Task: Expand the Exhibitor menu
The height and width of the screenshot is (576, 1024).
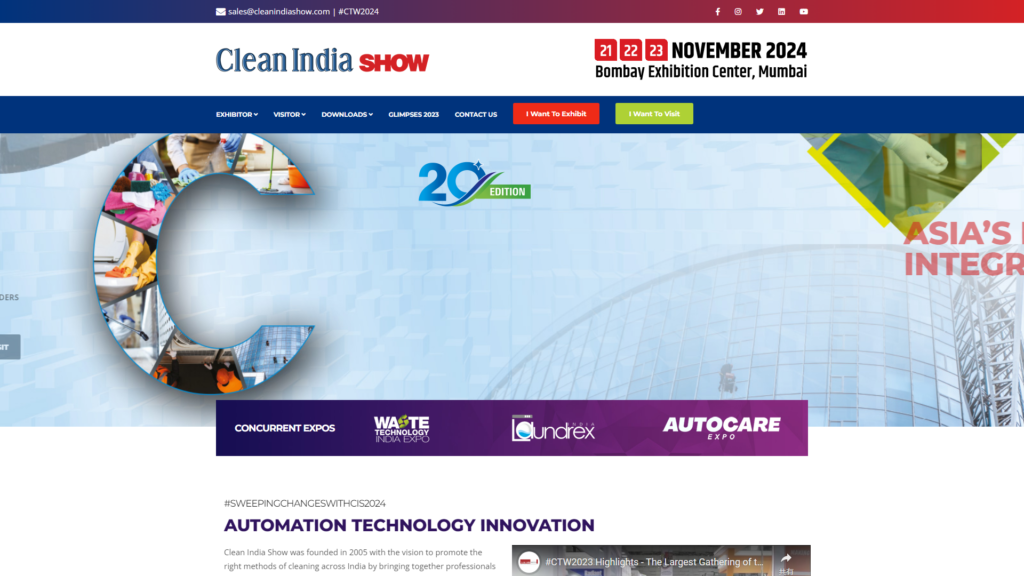Action: click(x=236, y=114)
